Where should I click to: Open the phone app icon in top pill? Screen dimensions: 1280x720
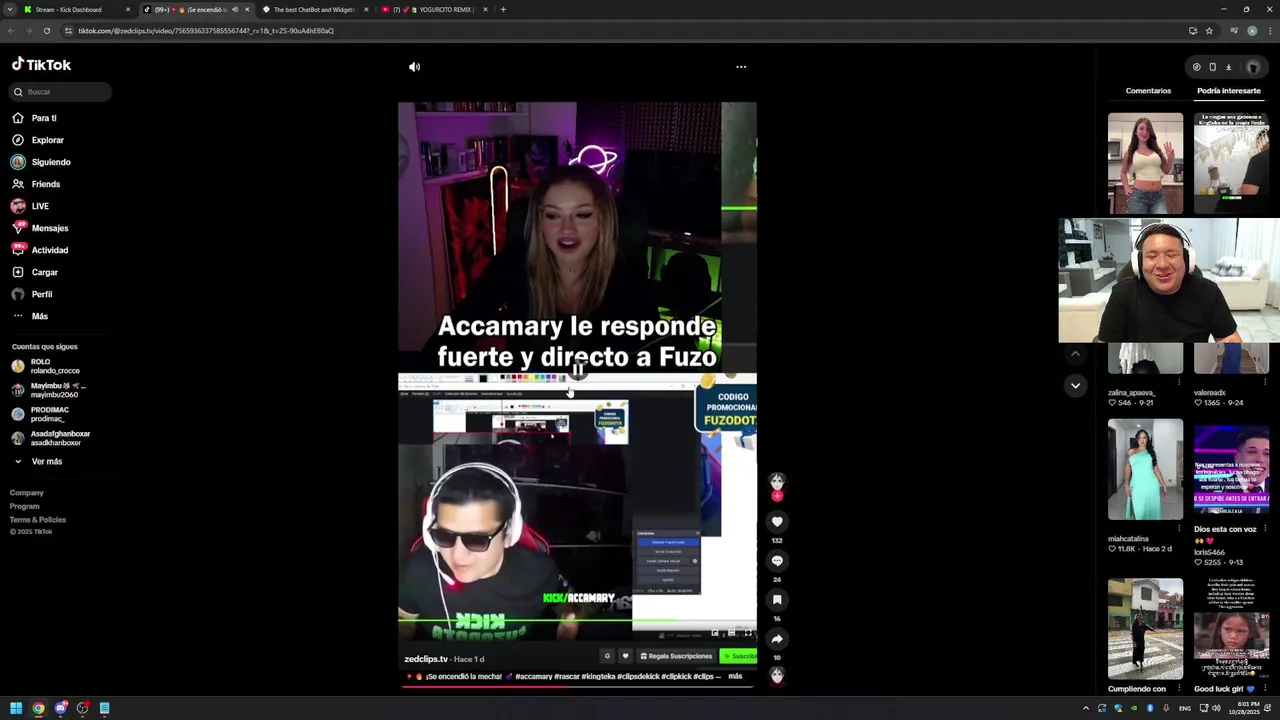1212,67
